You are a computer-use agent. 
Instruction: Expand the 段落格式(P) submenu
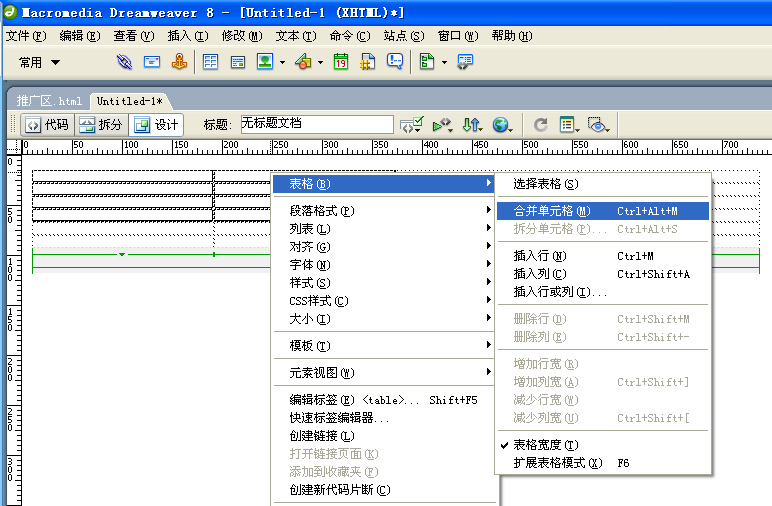tap(384, 211)
